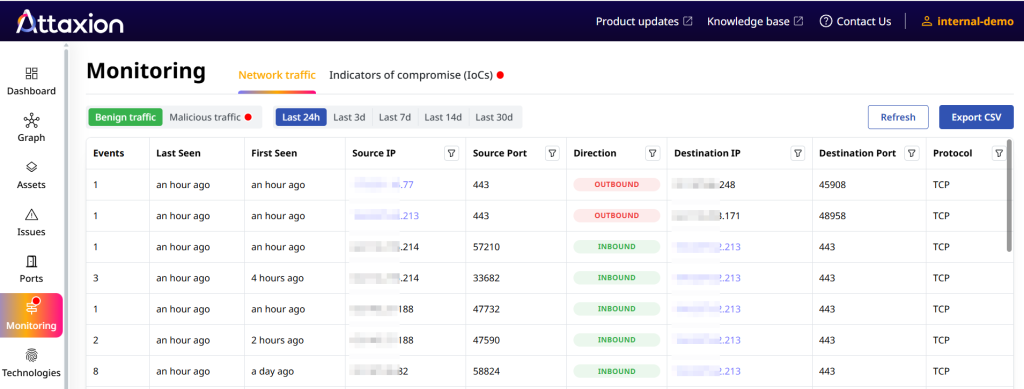Click the Monitoring page heading
Screen dimensions: 1024x389
(x=146, y=71)
